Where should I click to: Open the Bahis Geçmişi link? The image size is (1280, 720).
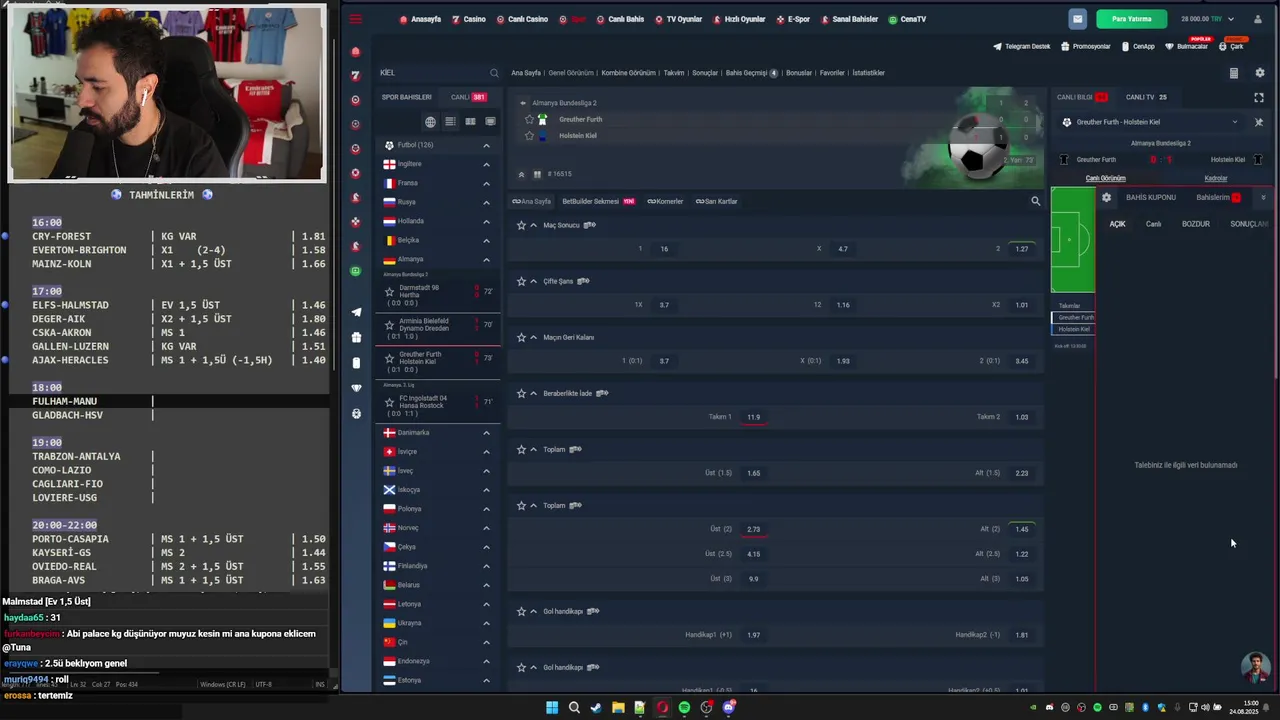(751, 73)
